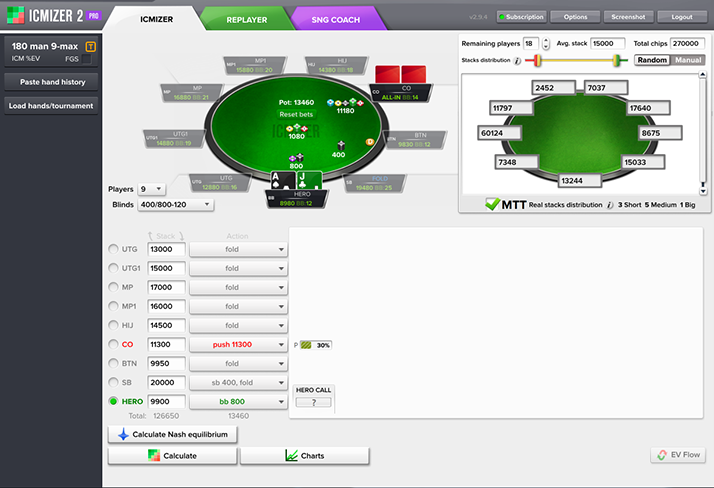Click the 400 small blind chip
Viewport: 714px width, 488px height.
point(341,146)
